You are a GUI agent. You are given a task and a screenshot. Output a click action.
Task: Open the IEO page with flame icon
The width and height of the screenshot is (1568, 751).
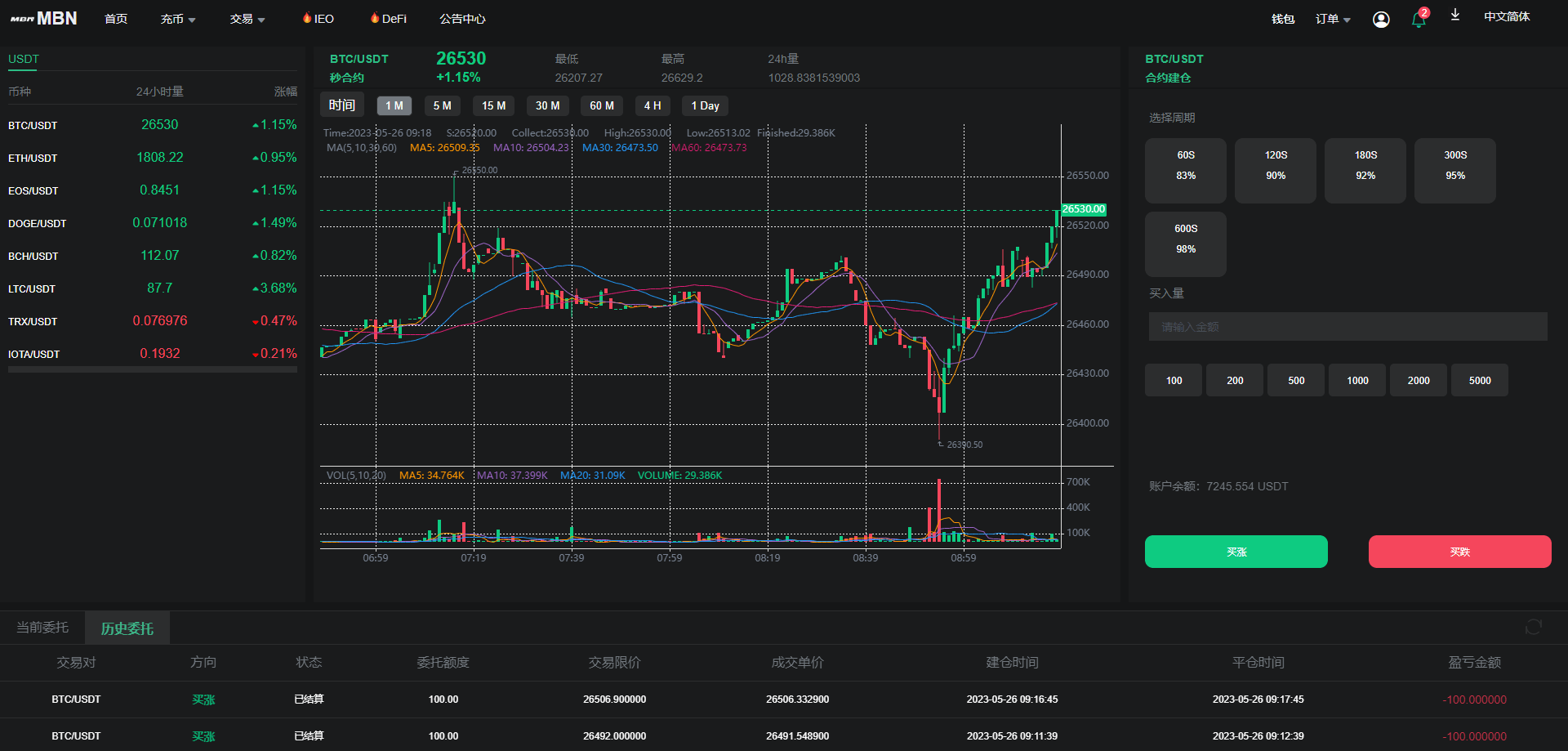pyautogui.click(x=317, y=18)
